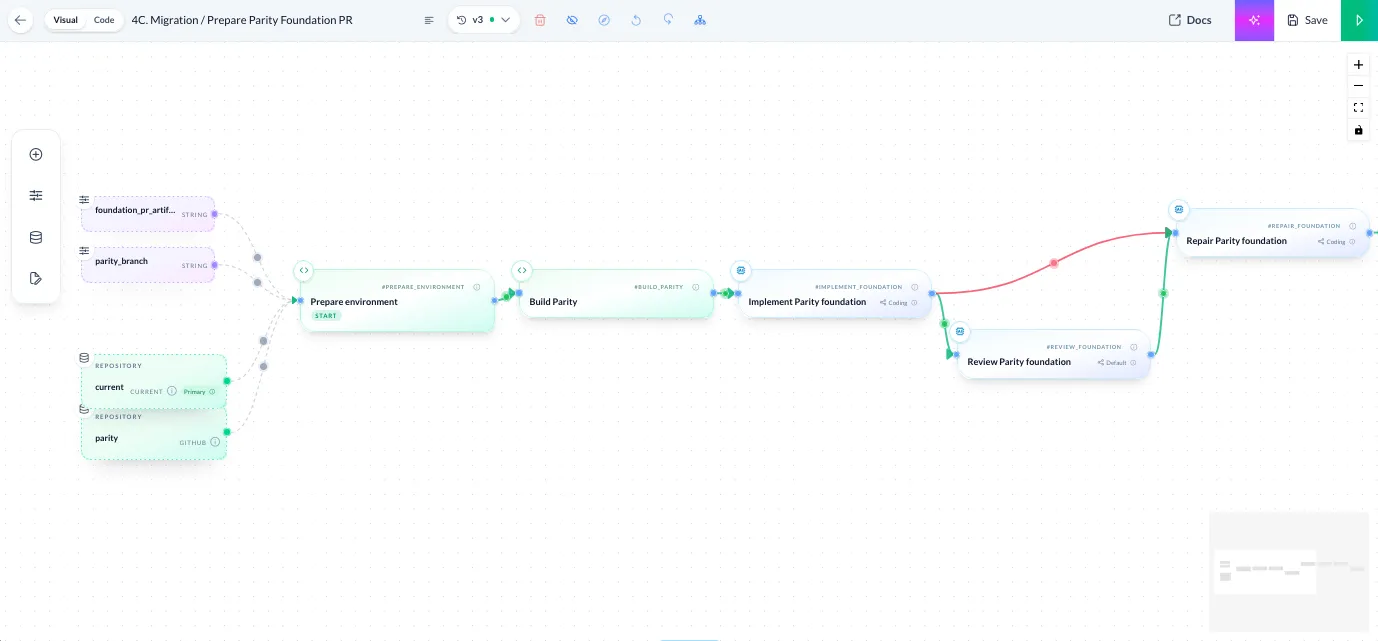This screenshot has height=641, width=1378.
Task: Click the undo arrow icon
Action: pos(636,20)
